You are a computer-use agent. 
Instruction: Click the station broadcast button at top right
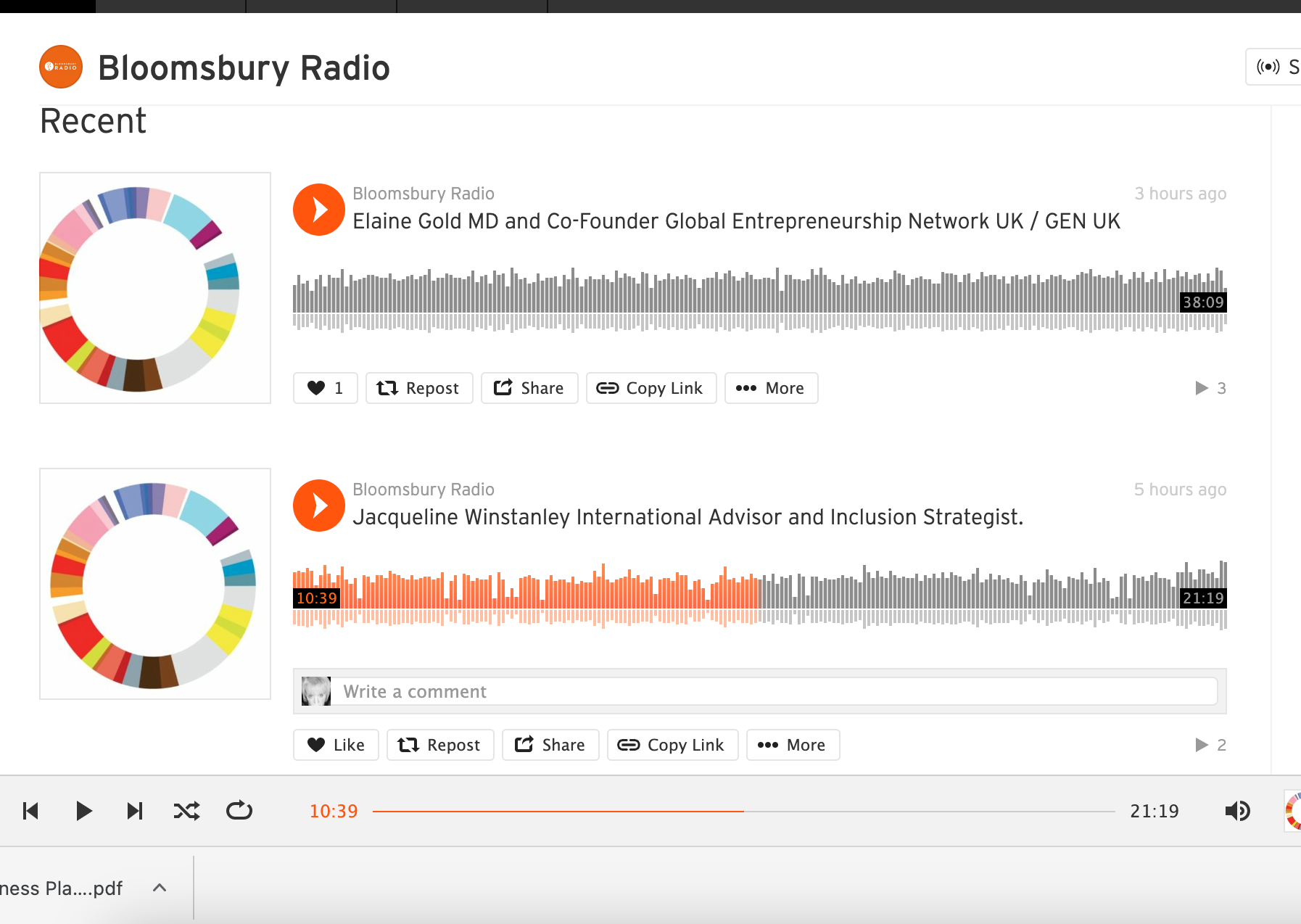click(x=1274, y=67)
